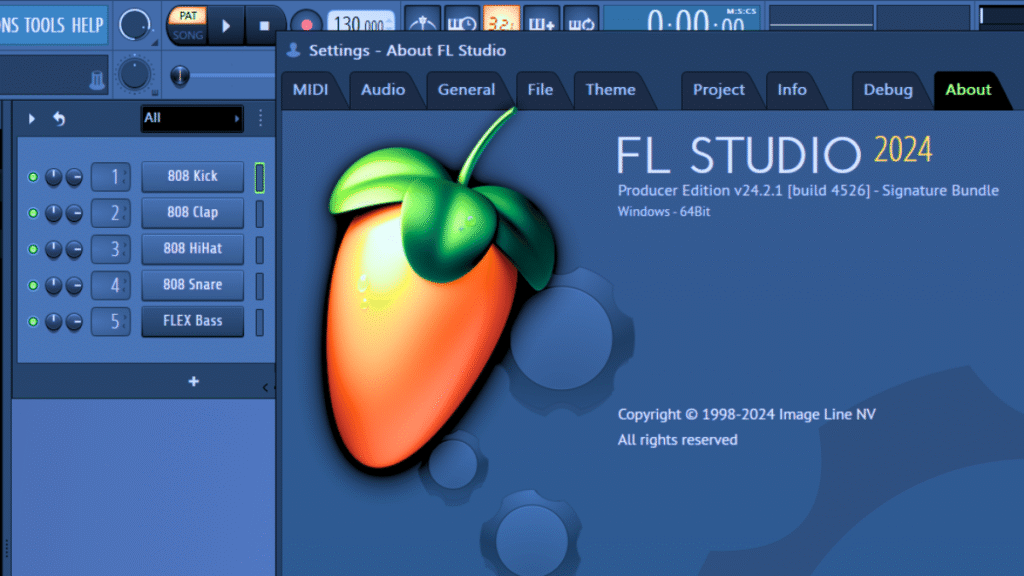Switch to the Info settings tab

(x=792, y=90)
